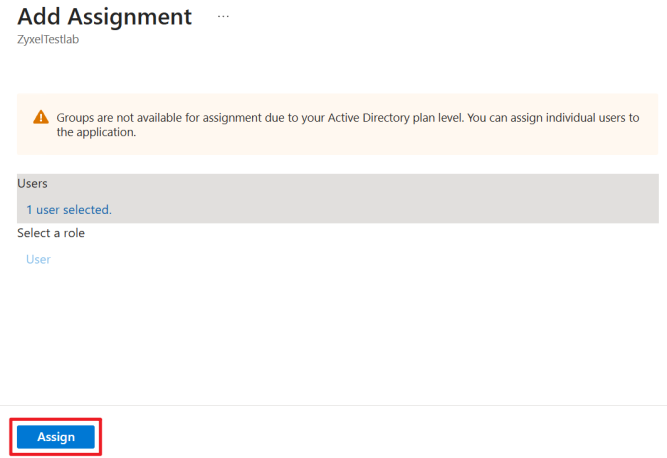Click the orange warning triangle icon
Screen dimensions: 667x458
point(40,118)
